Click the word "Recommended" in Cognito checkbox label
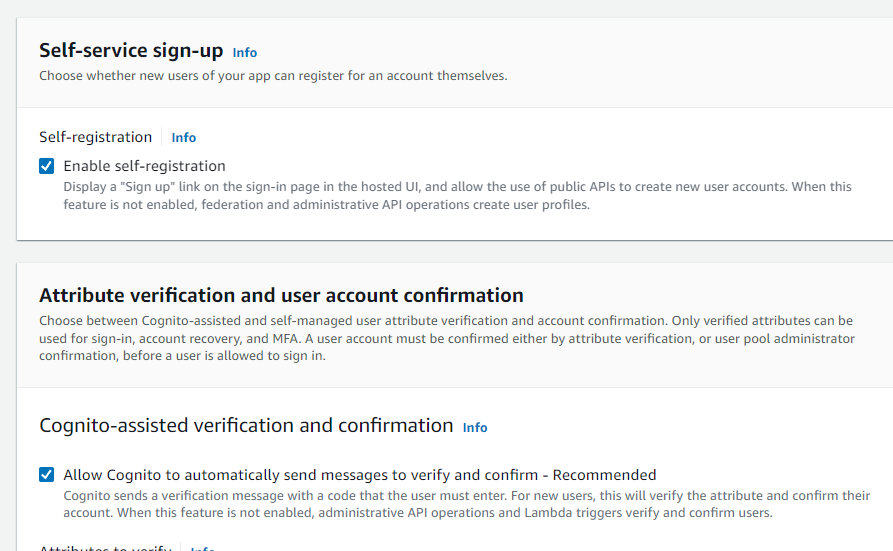The width and height of the screenshot is (893, 551). click(604, 475)
